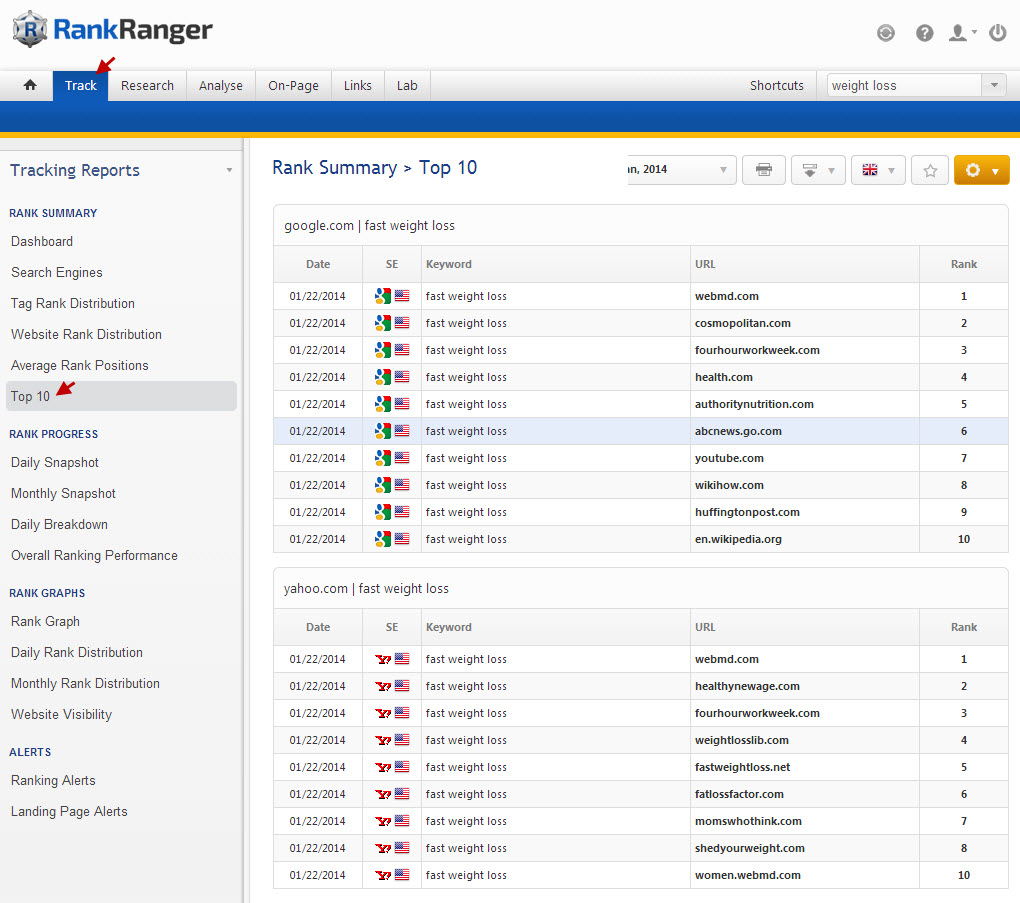Click the print report icon
This screenshot has height=903, width=1020.
point(764,170)
